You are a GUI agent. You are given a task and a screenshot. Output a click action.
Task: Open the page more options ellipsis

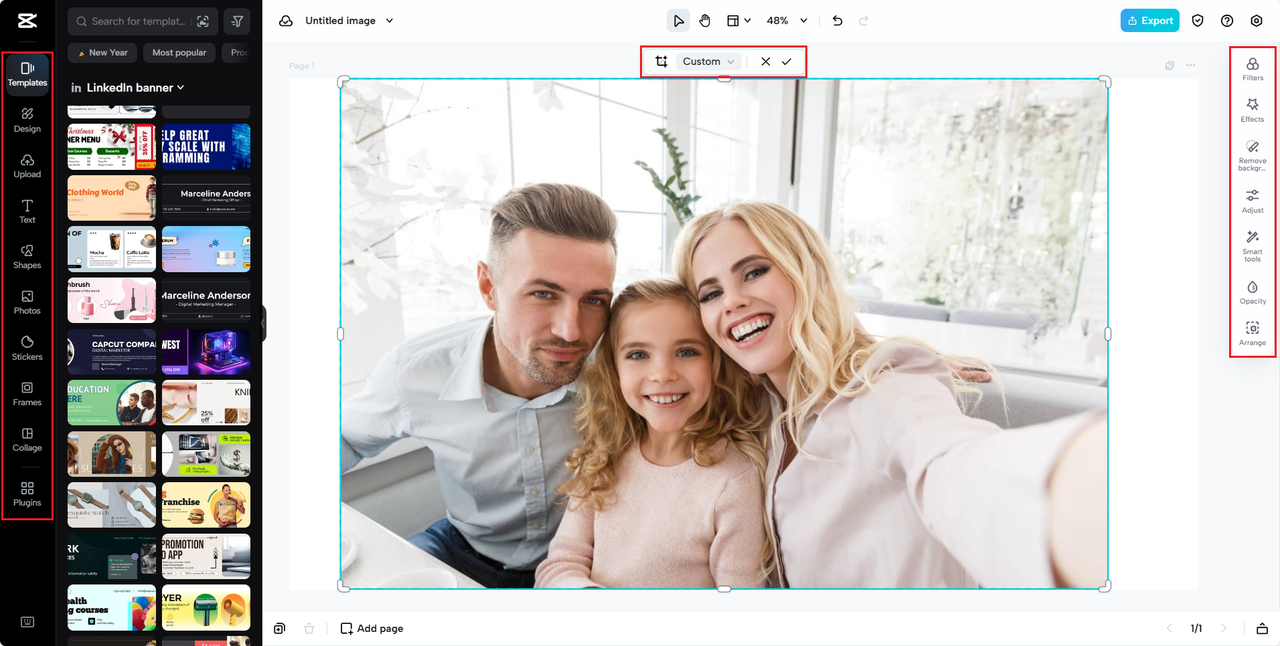(x=1191, y=66)
